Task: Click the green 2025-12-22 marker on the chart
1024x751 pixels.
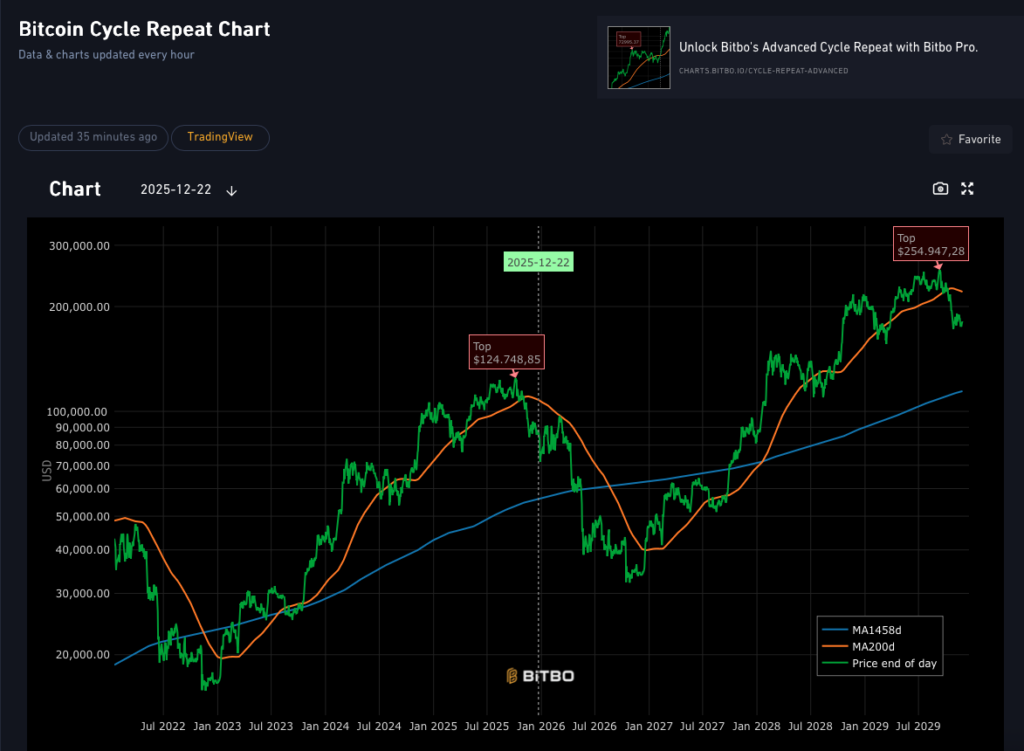Action: click(x=538, y=262)
